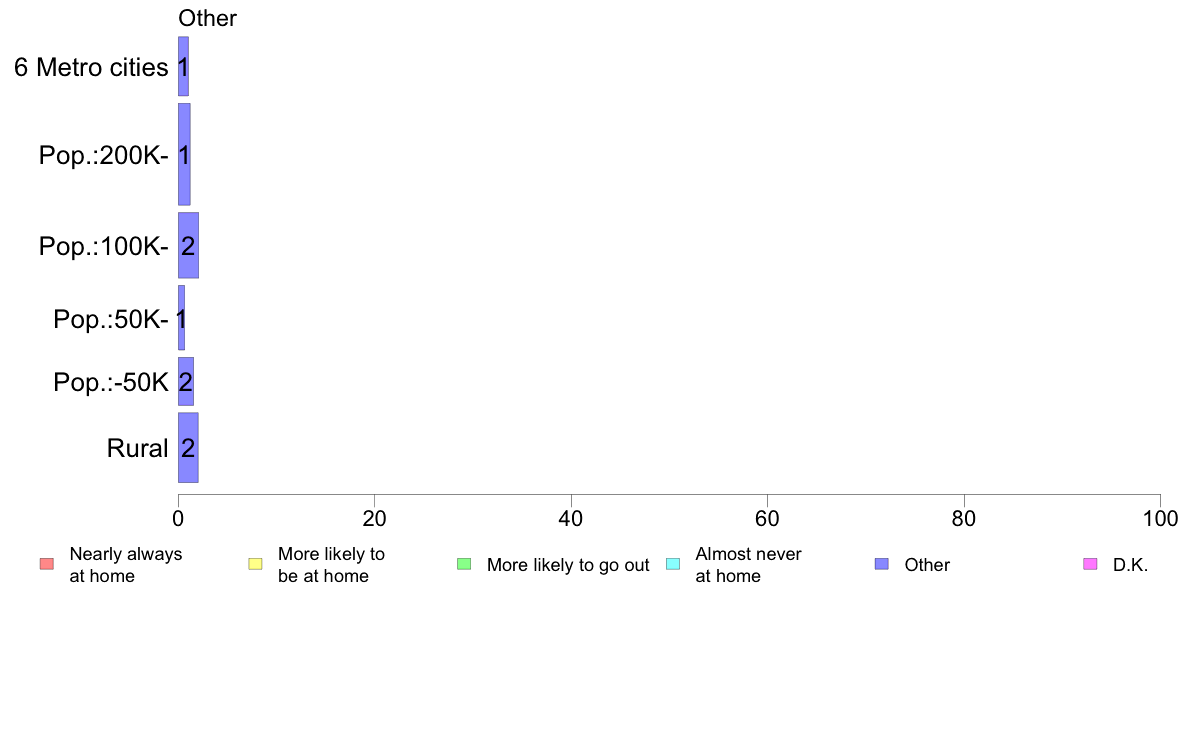The image size is (1188, 736).
Task: Click the 40 tick label on x-axis
Action: coord(571,518)
